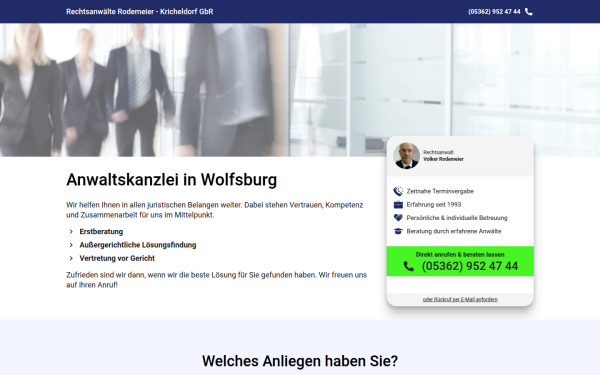This screenshot has height=375, width=600.
Task: Click the Volker Rodemeier name text
Action: click(443, 159)
